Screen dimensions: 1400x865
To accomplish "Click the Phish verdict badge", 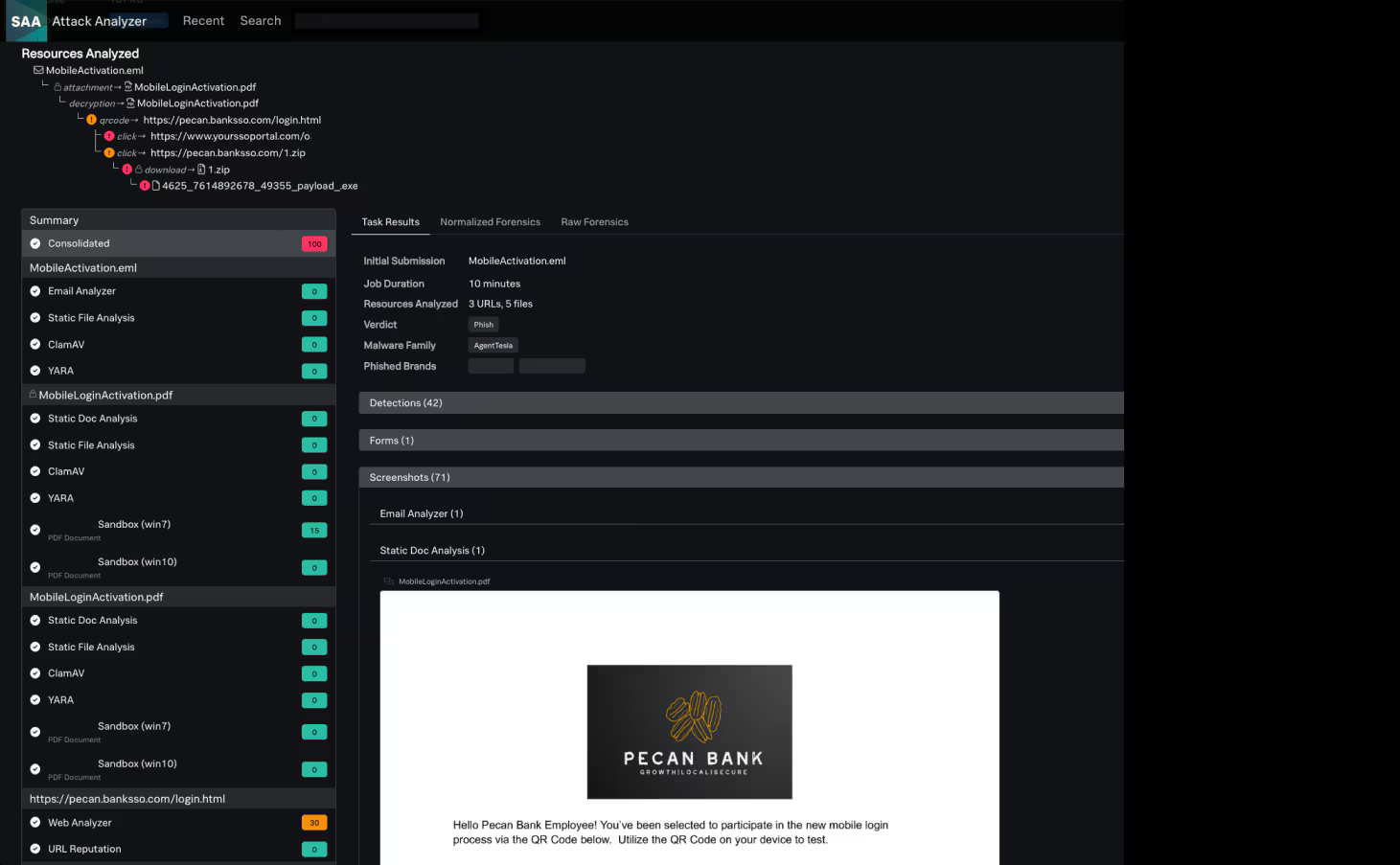I will (x=483, y=324).
